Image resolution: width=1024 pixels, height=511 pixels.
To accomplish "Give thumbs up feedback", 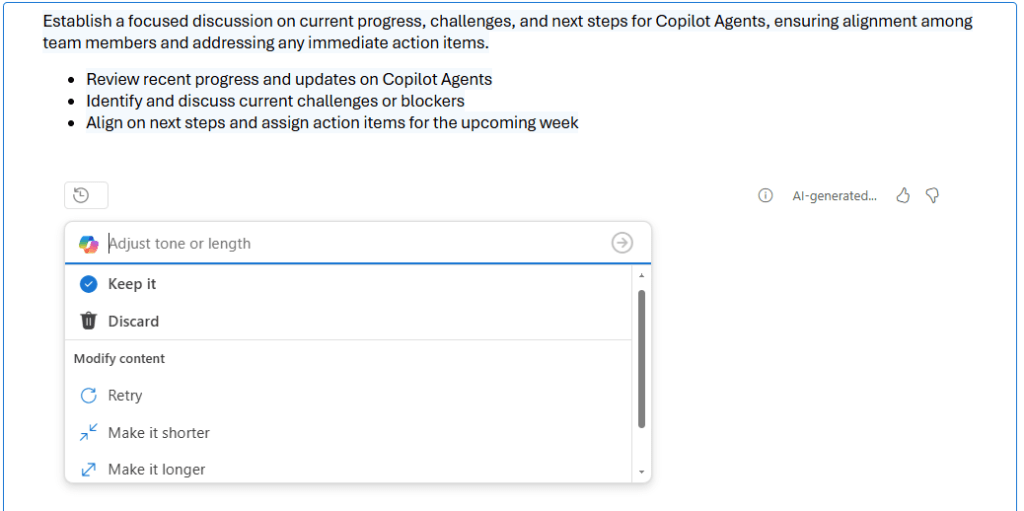I will pos(903,196).
